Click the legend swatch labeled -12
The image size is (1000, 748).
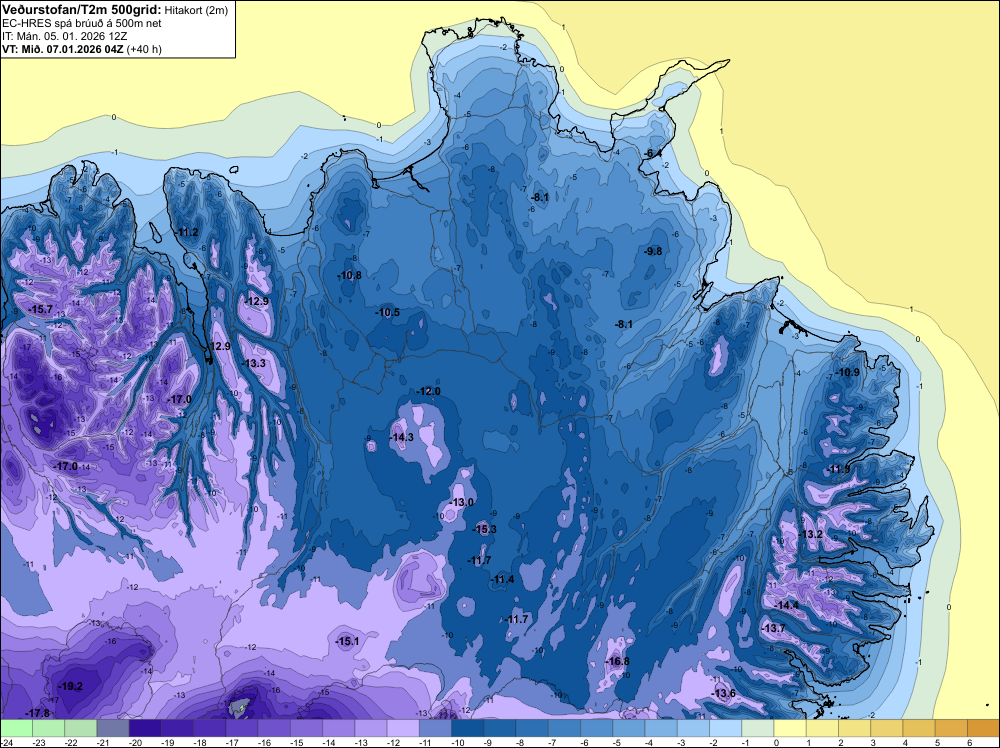pos(403,728)
